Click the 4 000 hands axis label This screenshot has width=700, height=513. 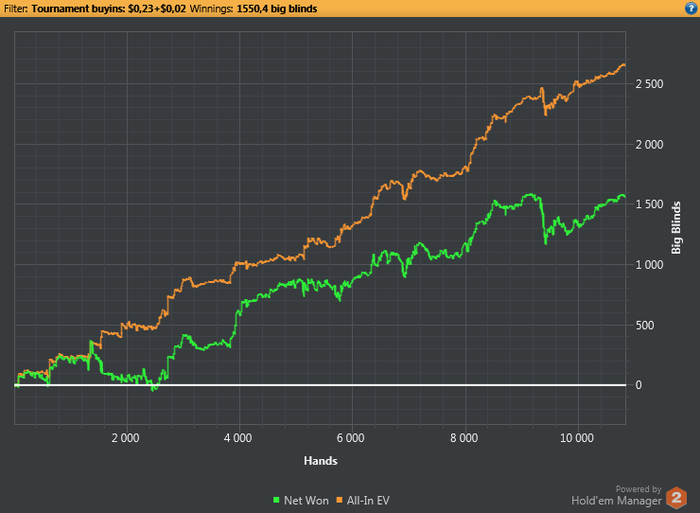(238, 438)
